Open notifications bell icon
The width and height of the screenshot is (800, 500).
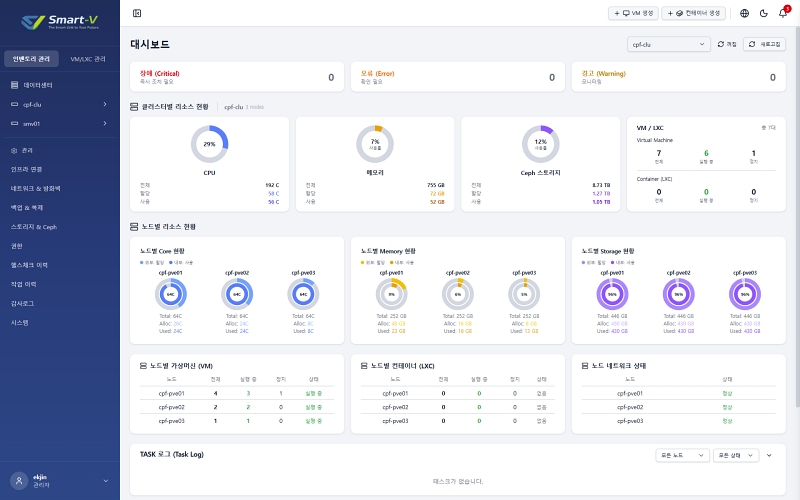tap(783, 13)
